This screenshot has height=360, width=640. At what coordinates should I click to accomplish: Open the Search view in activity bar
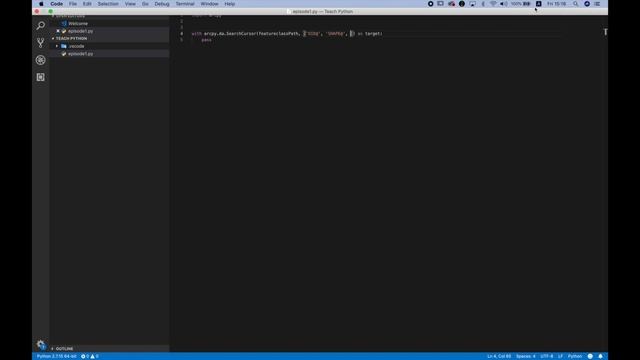click(x=40, y=26)
